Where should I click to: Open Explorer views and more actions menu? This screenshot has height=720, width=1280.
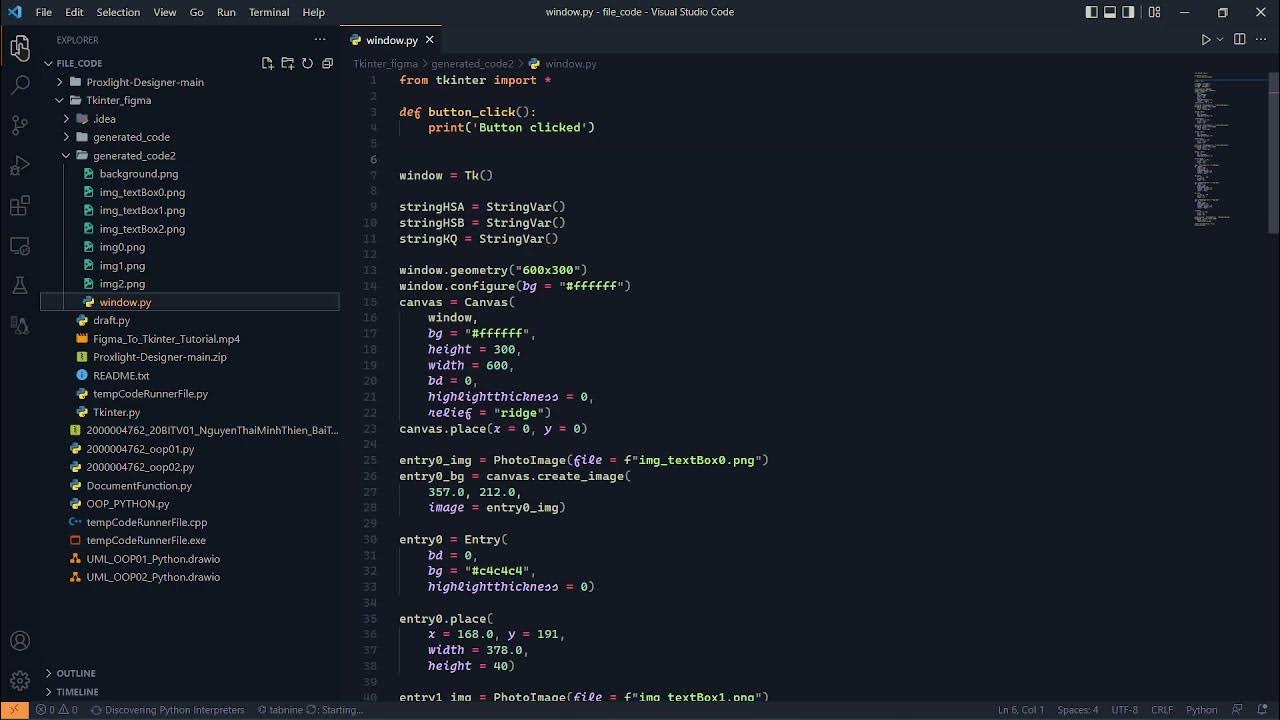[x=320, y=40]
